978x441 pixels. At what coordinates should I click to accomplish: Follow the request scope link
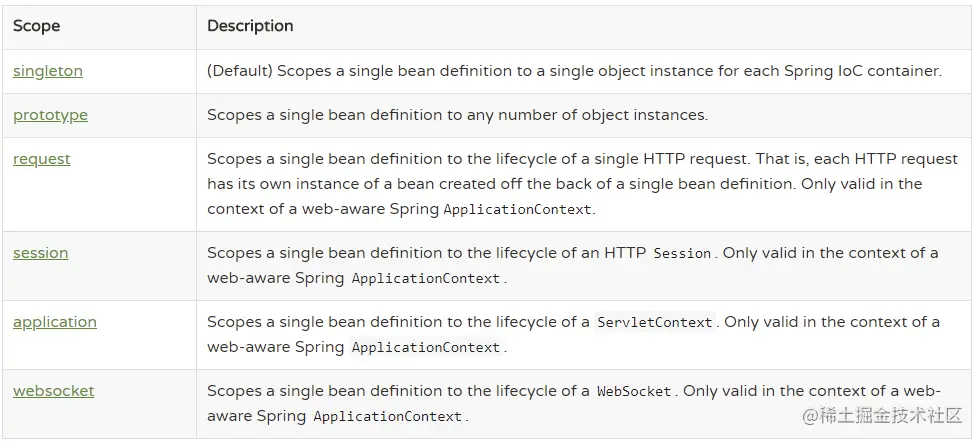[42, 159]
